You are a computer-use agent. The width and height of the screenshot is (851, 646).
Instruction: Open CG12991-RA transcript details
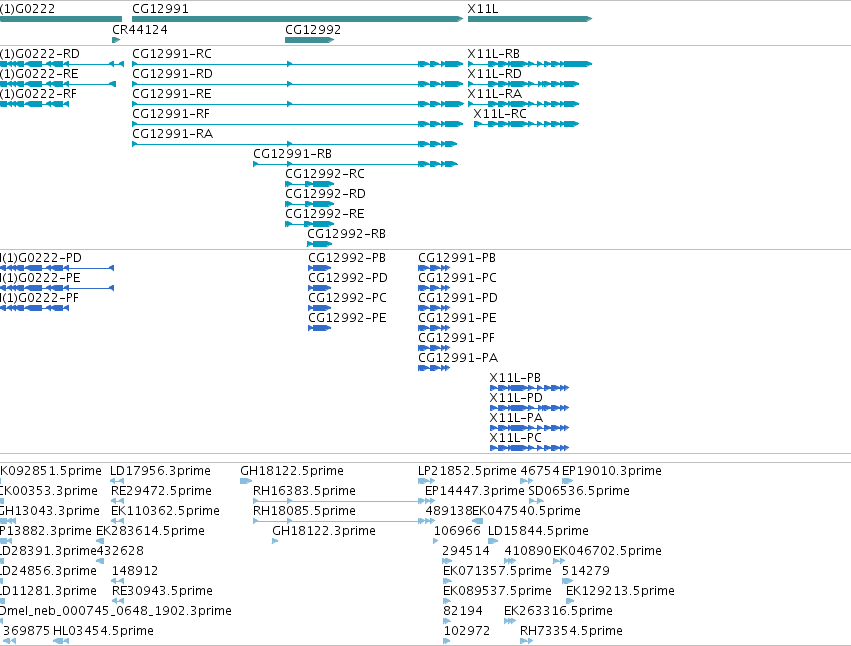(173, 134)
